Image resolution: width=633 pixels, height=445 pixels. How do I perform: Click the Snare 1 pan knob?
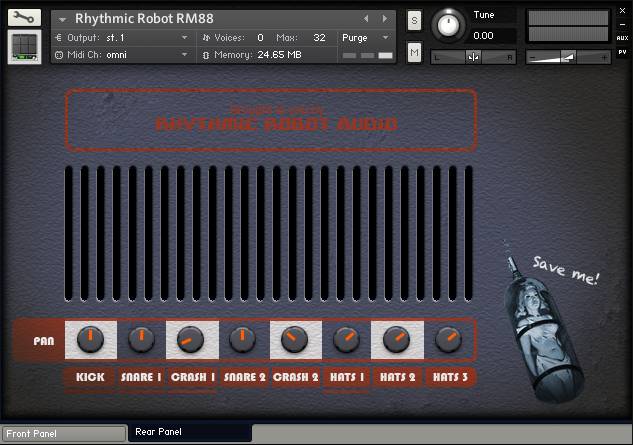coord(141,340)
